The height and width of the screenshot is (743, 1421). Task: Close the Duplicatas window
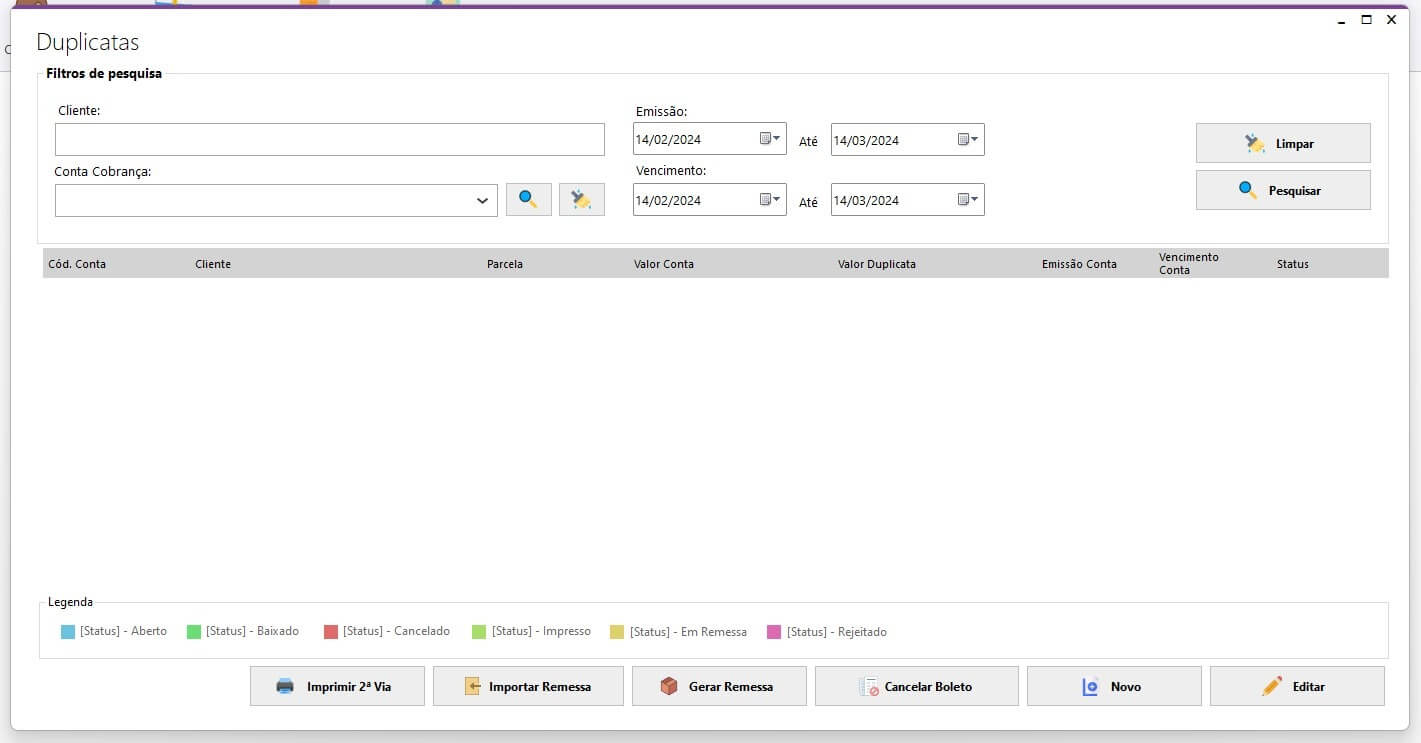coord(1391,20)
